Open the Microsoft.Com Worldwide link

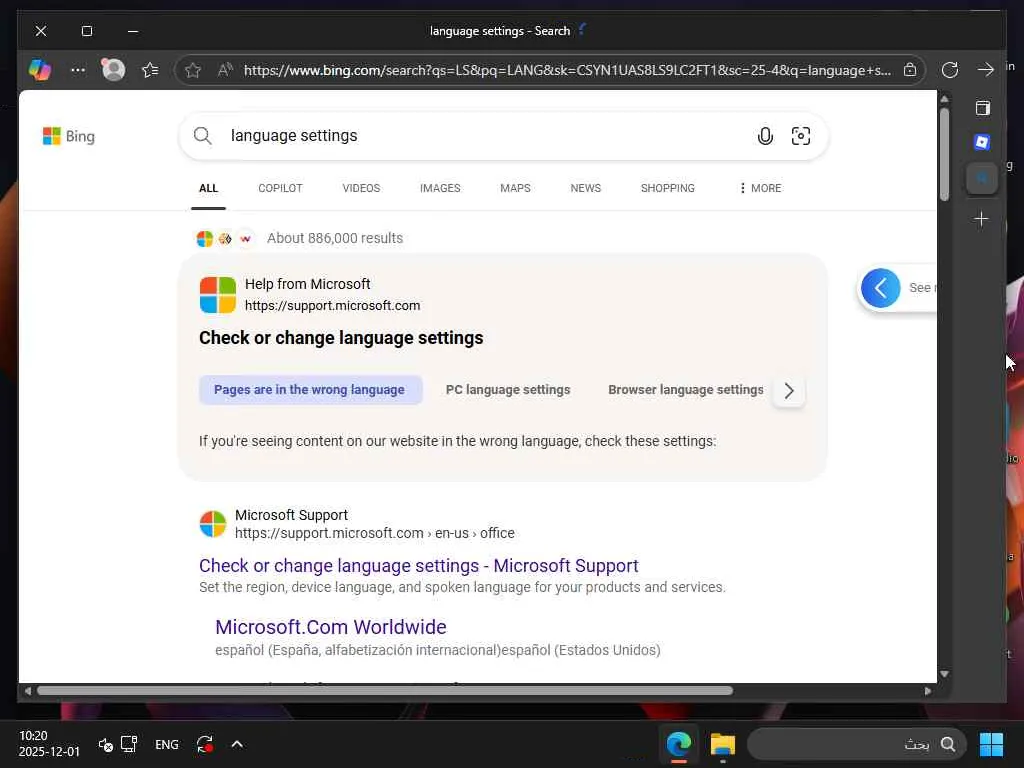click(331, 627)
